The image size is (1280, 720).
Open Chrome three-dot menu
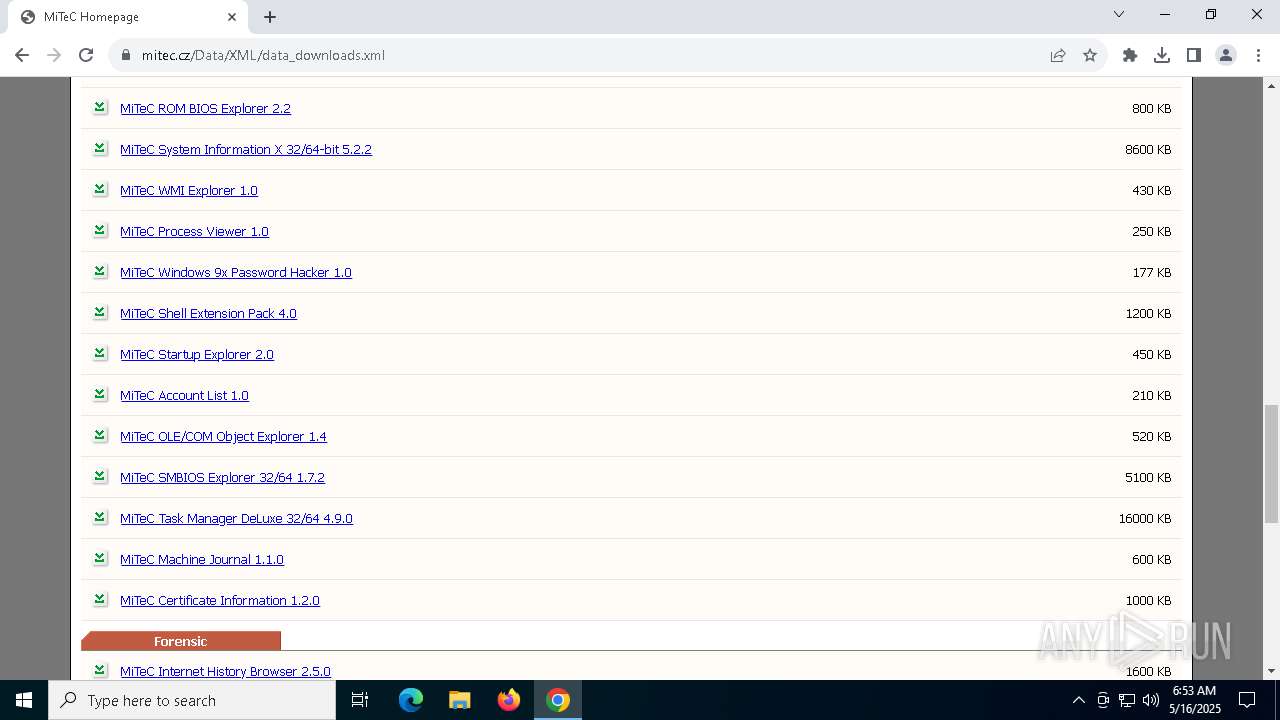(x=1258, y=55)
